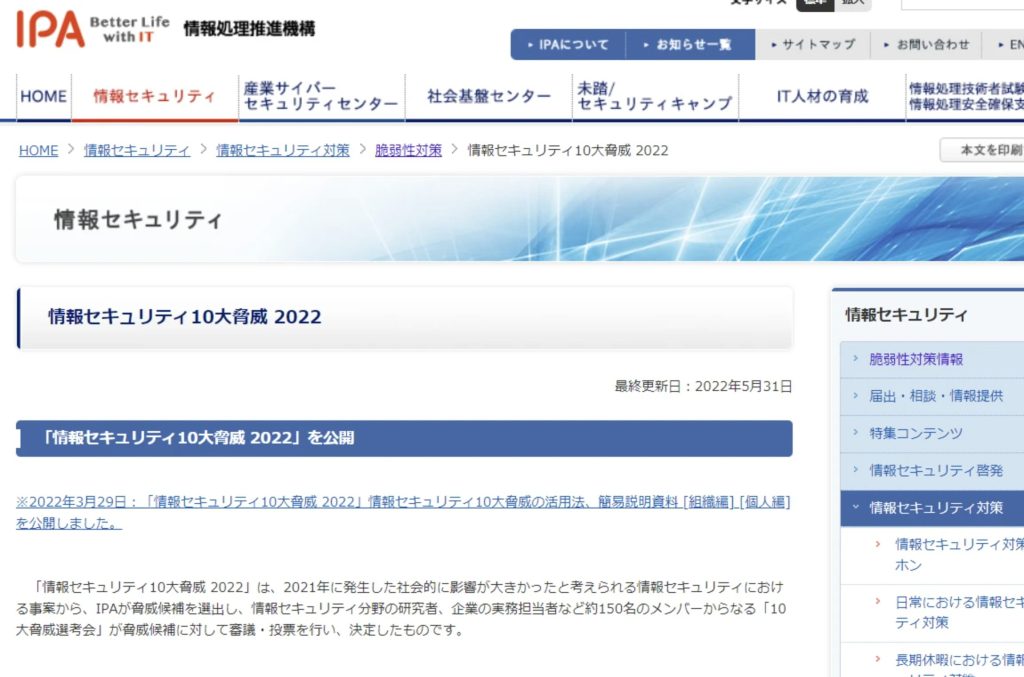
Task: Open 日常における情報セキュリティ対策 sub-item
Action: tap(959, 612)
